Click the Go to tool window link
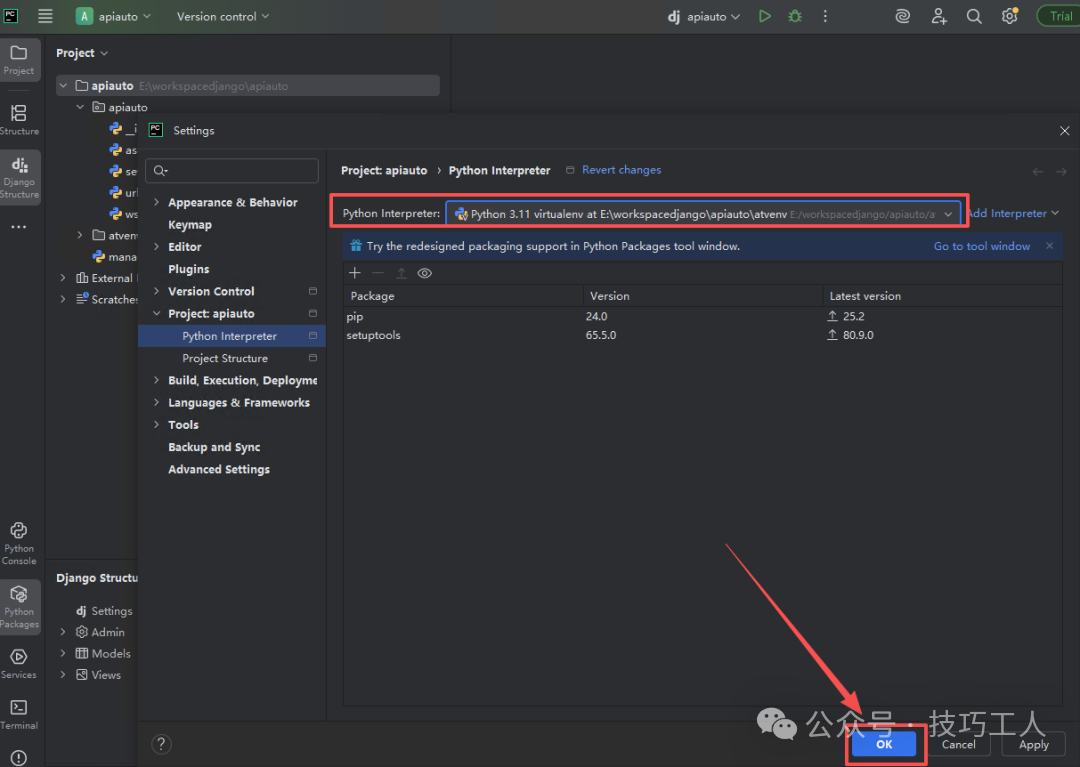The width and height of the screenshot is (1080, 767). point(981,245)
